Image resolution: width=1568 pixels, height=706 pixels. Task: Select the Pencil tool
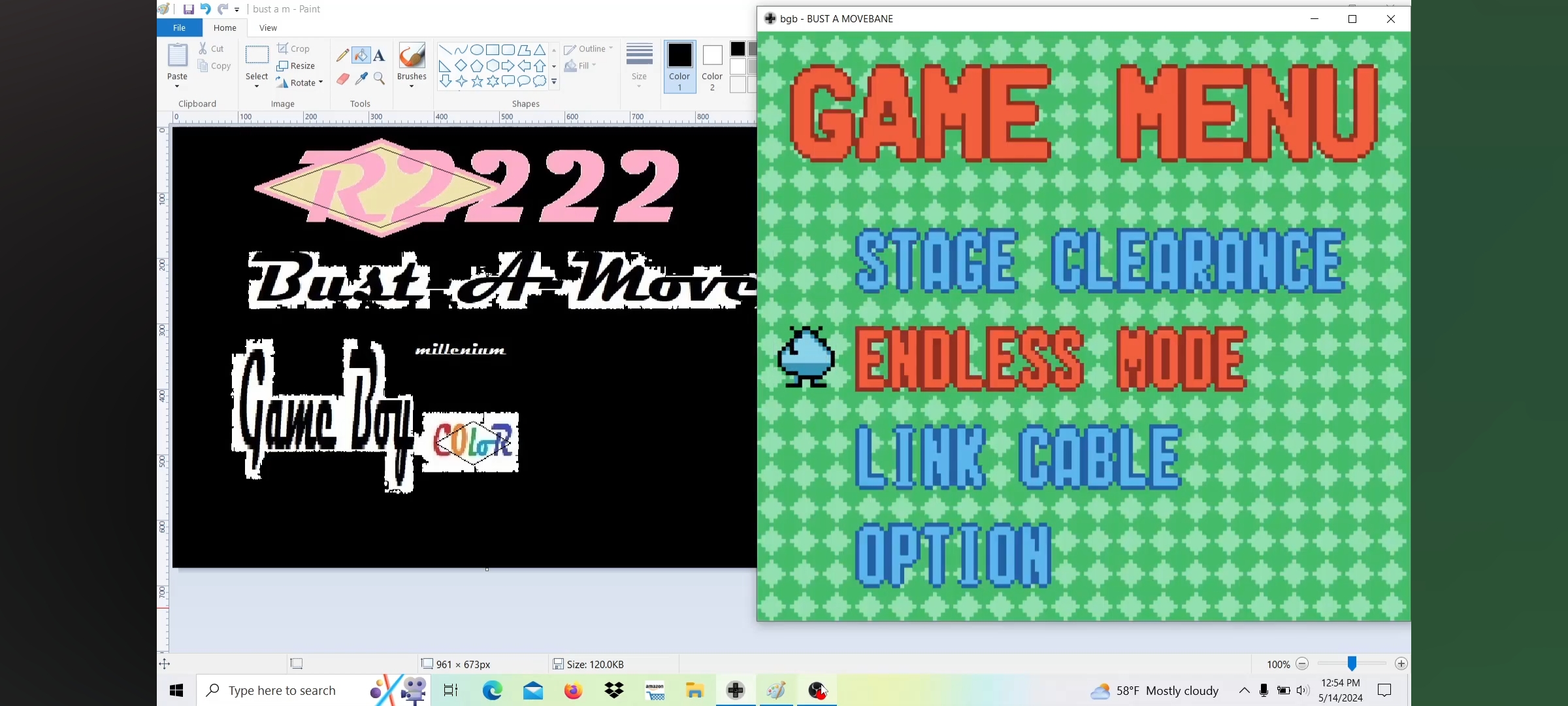point(342,56)
